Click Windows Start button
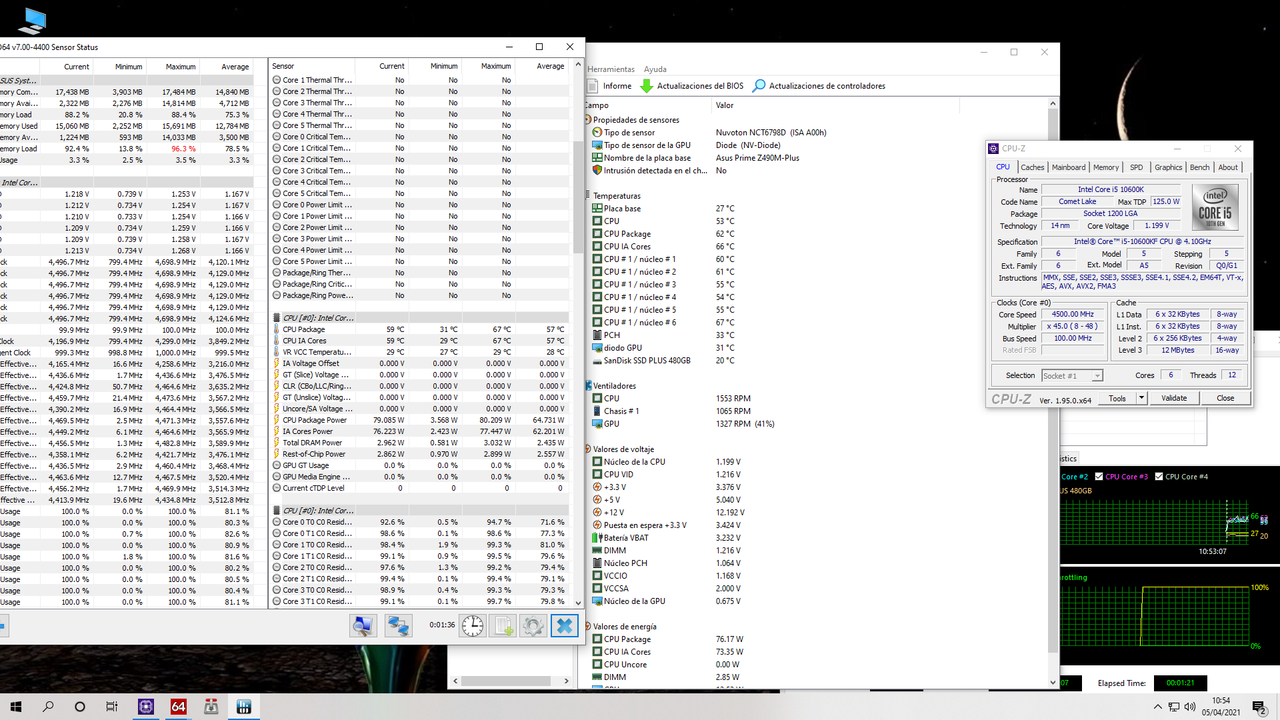The height and width of the screenshot is (720, 1280). [x=16, y=706]
